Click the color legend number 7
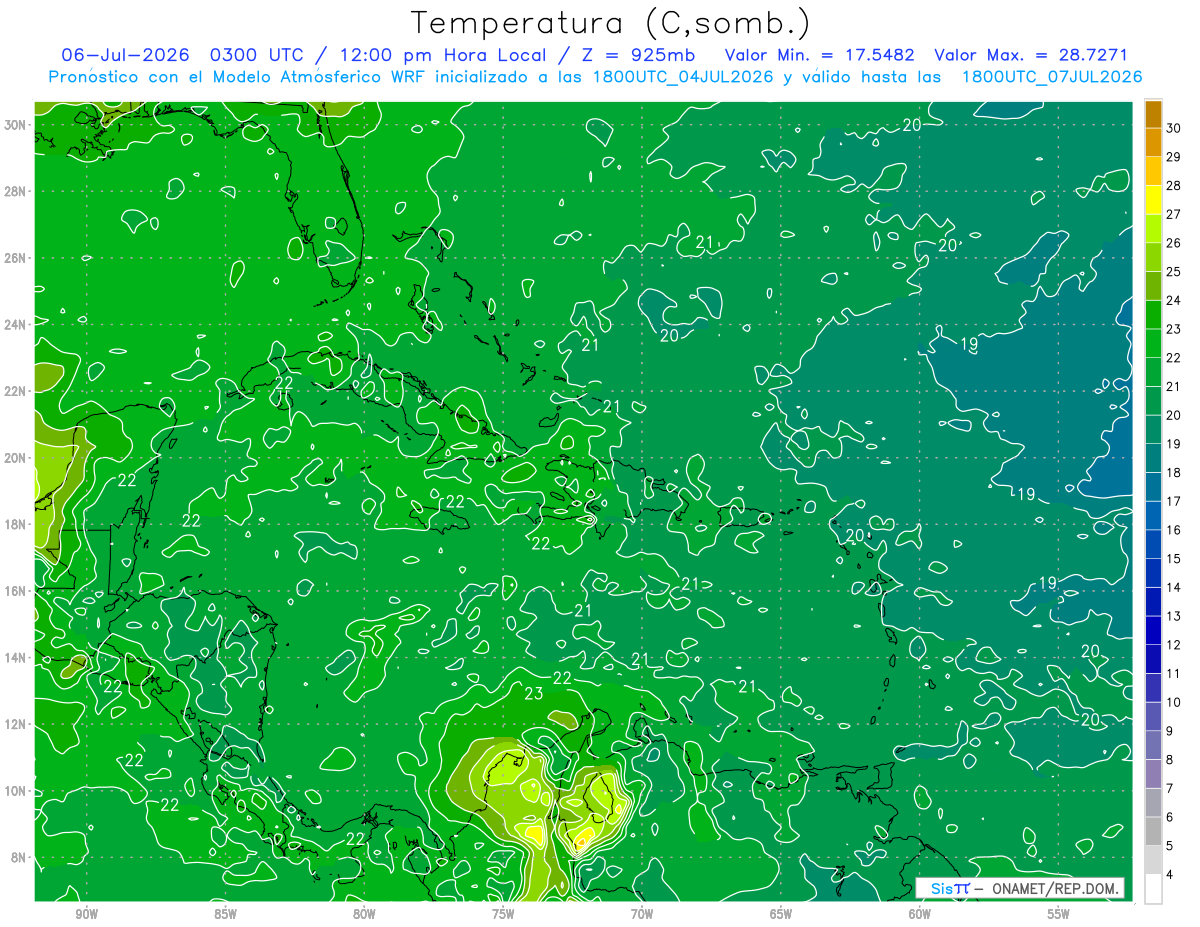Viewport: 1200px width, 927px height. (1170, 789)
